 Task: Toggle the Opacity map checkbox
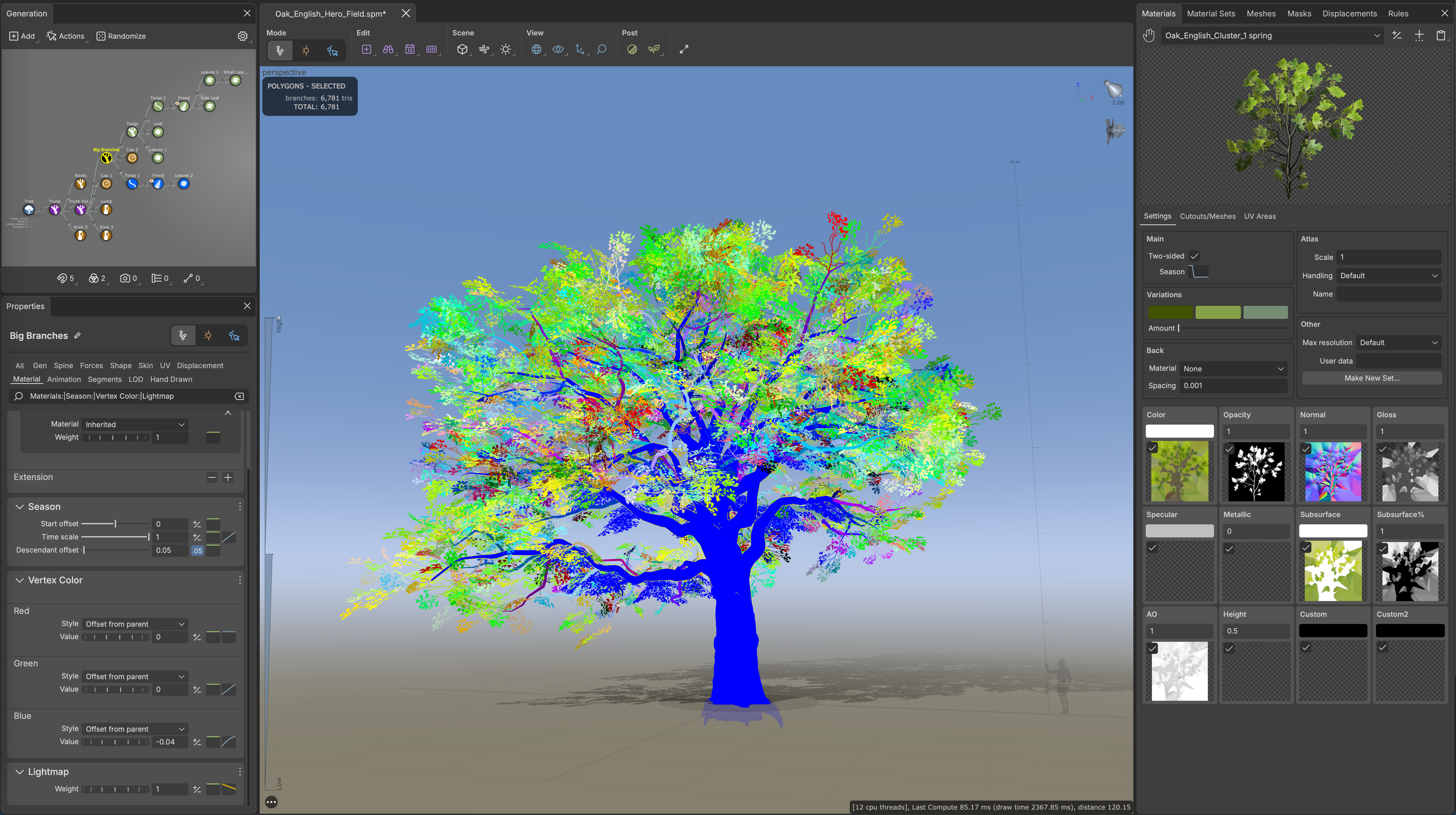[1229, 449]
